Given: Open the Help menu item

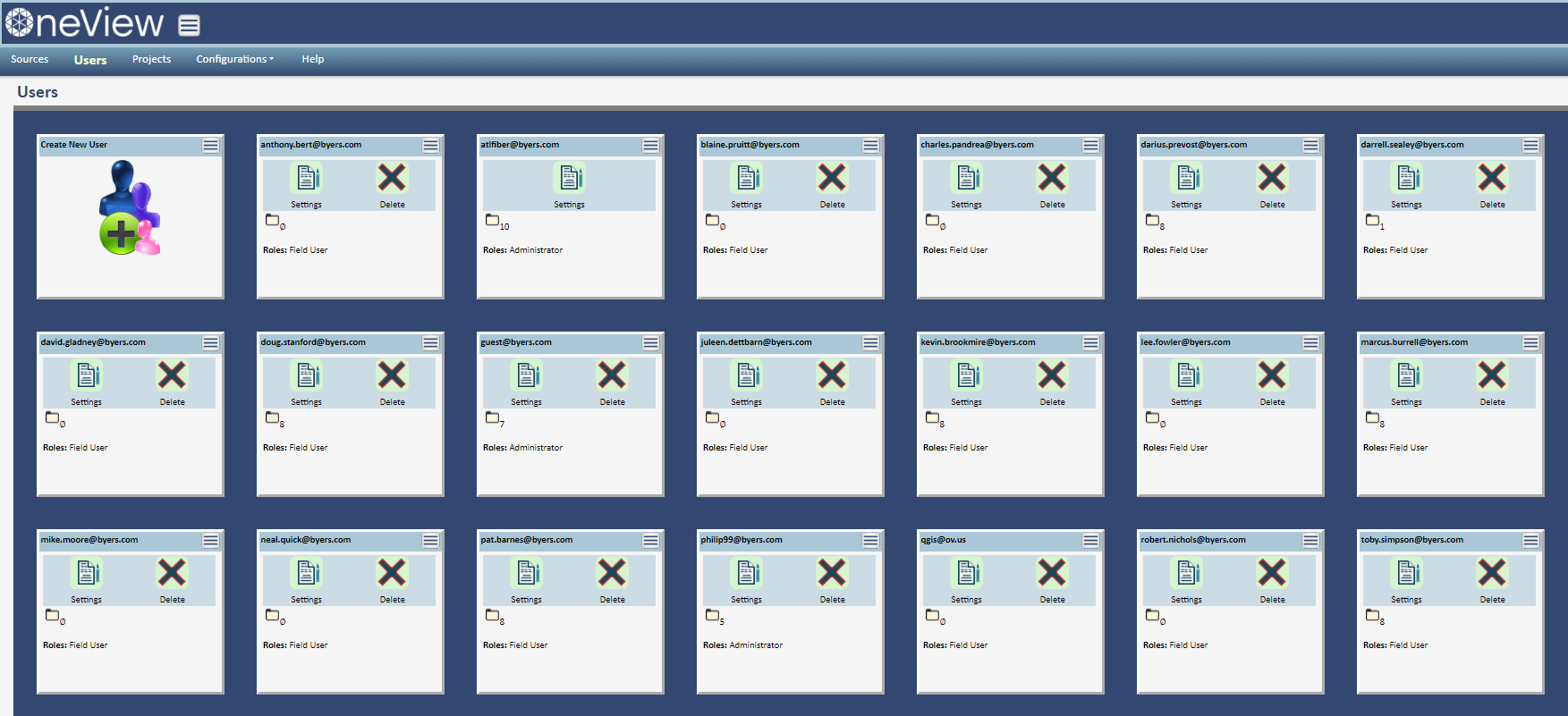Looking at the screenshot, I should pyautogui.click(x=312, y=59).
